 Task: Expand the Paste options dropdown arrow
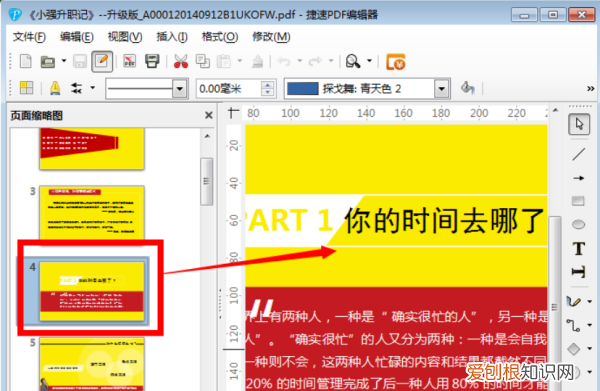[x=240, y=60]
